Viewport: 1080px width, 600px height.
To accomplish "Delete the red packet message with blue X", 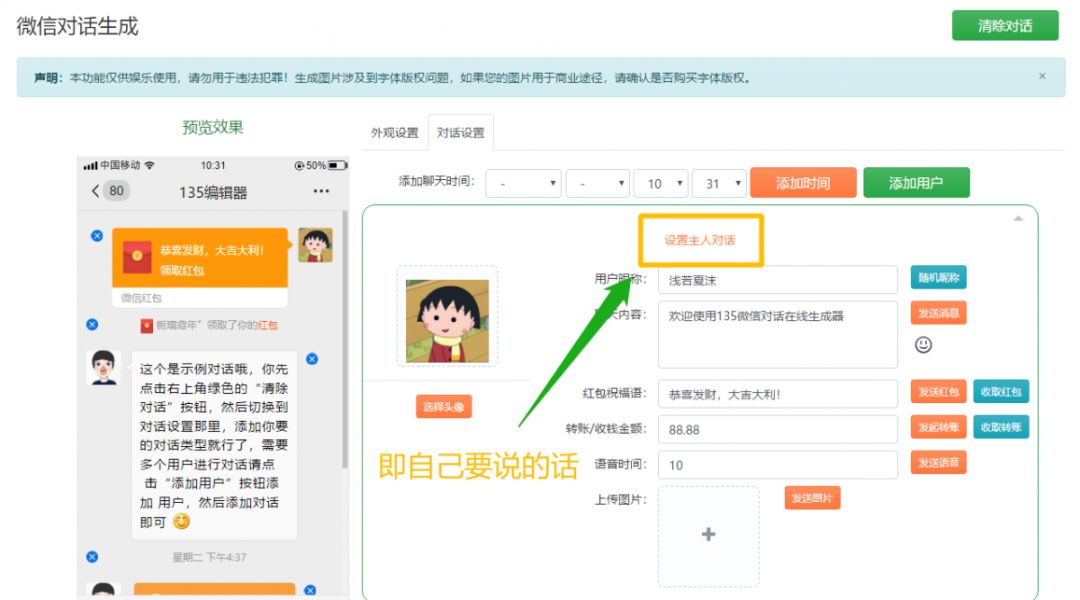I will pos(97,236).
